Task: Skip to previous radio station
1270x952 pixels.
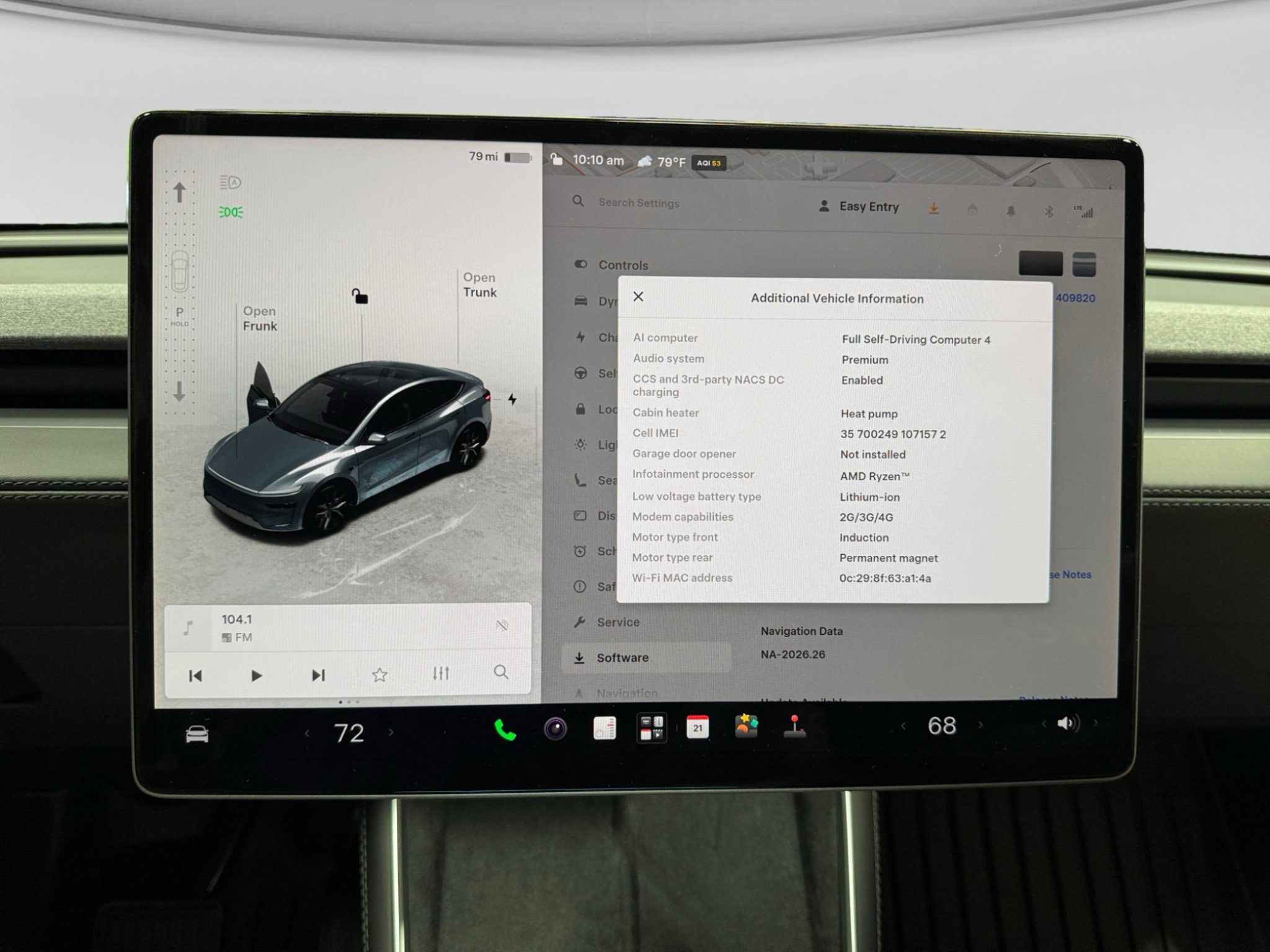Action: tap(195, 676)
